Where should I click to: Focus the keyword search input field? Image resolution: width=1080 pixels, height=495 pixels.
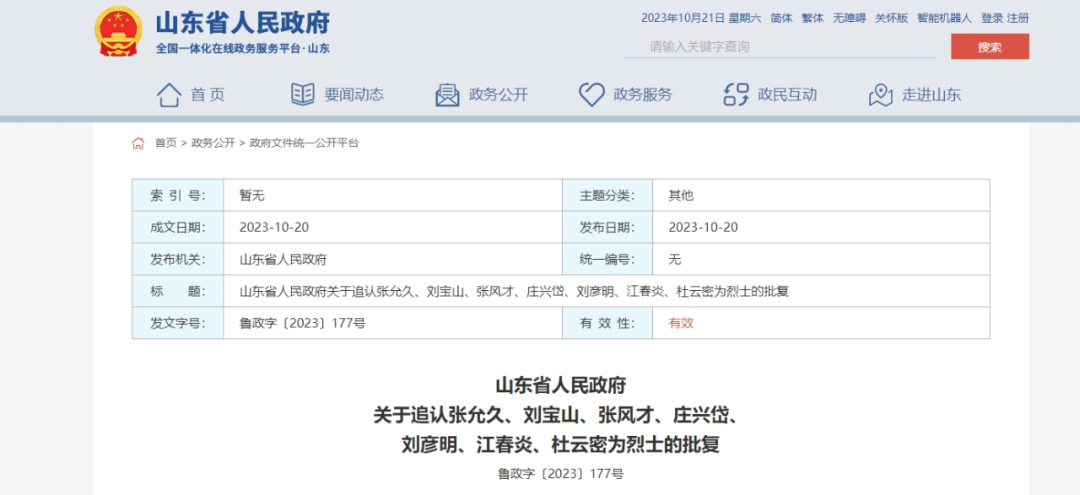780,46
